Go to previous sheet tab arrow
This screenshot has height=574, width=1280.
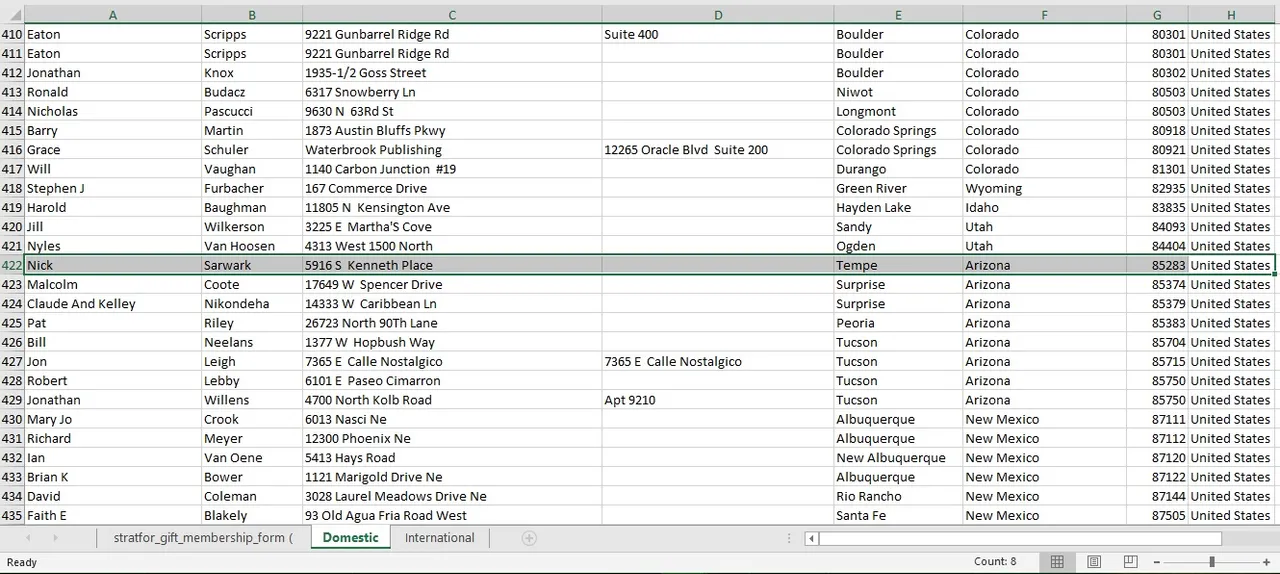pos(28,538)
